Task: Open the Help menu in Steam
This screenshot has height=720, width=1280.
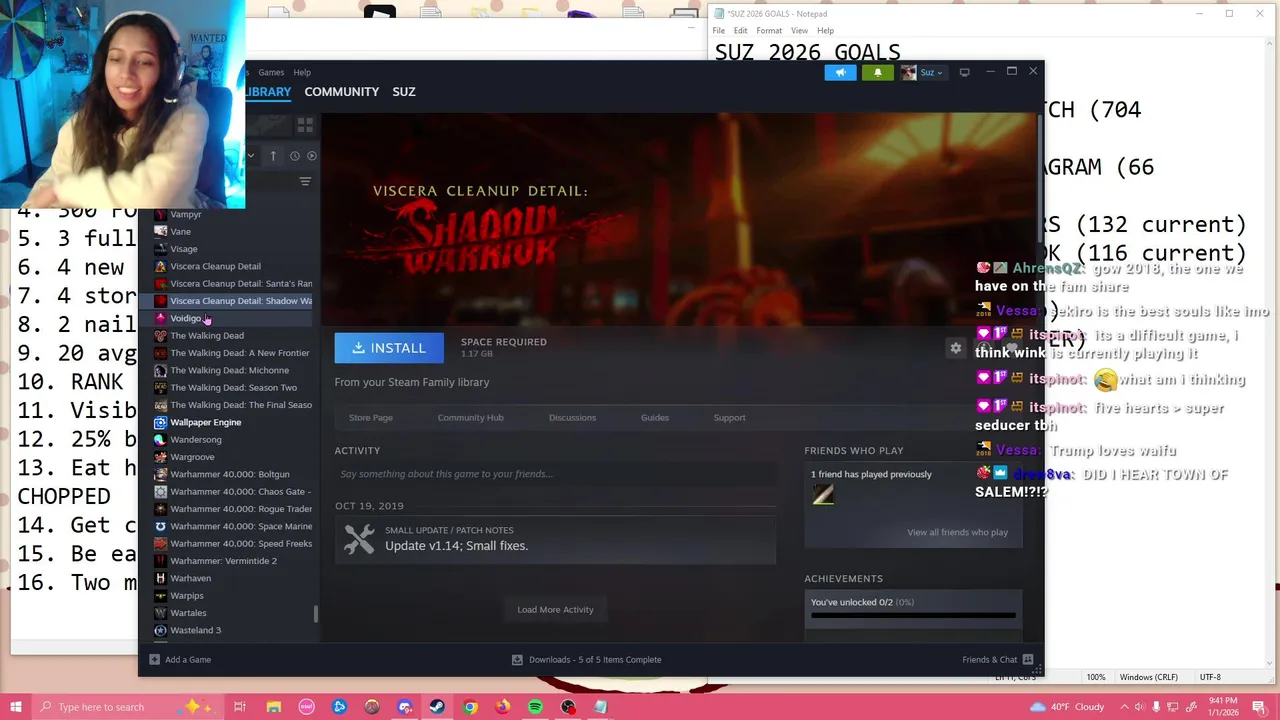Action: (x=302, y=72)
